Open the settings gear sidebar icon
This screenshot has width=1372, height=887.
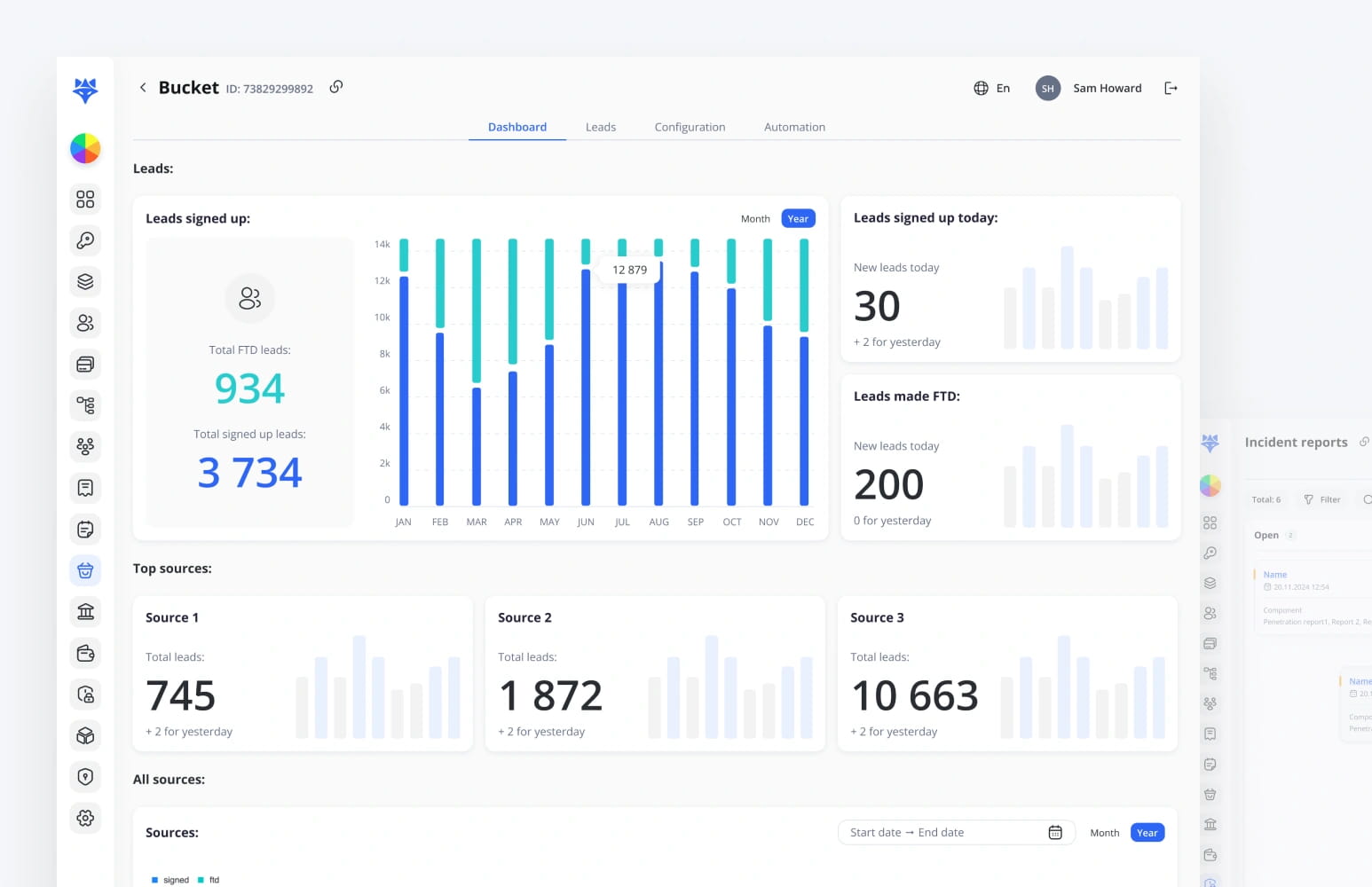pyautogui.click(x=85, y=818)
